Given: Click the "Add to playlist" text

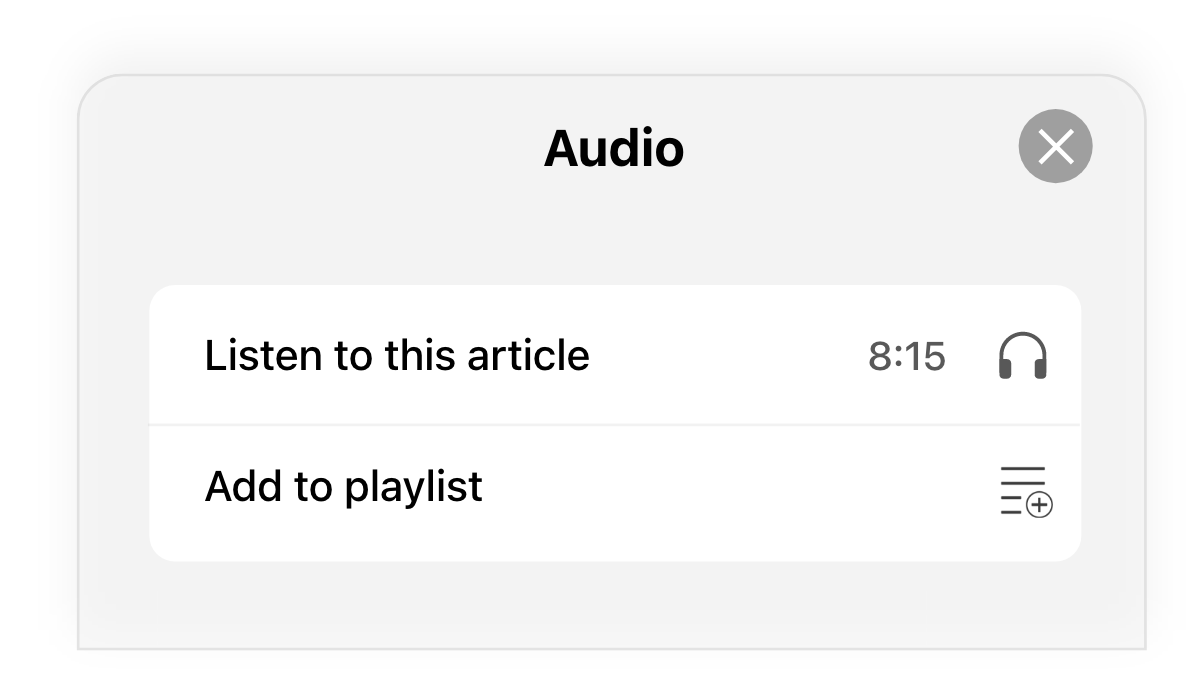Looking at the screenshot, I should click(344, 487).
